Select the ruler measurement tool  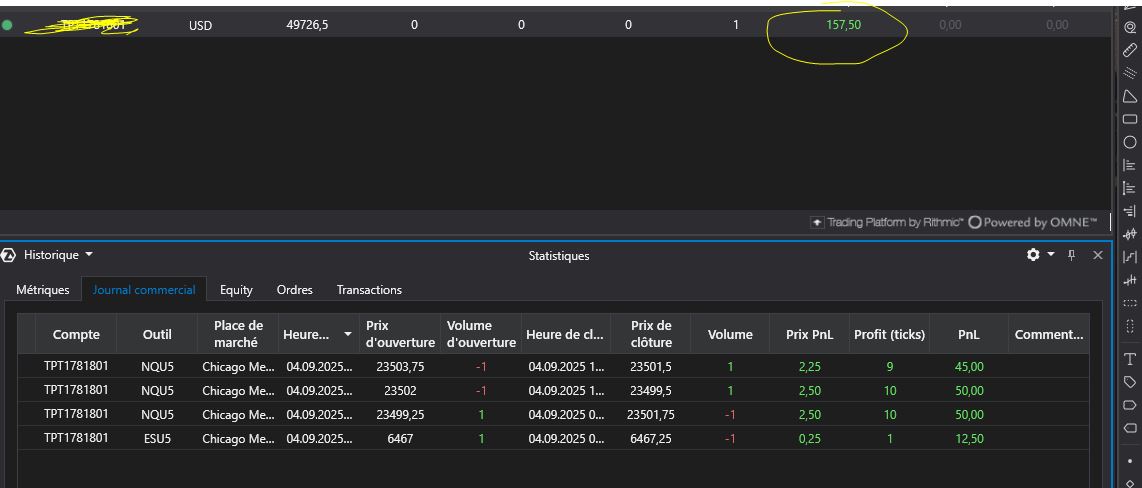coord(1130,50)
